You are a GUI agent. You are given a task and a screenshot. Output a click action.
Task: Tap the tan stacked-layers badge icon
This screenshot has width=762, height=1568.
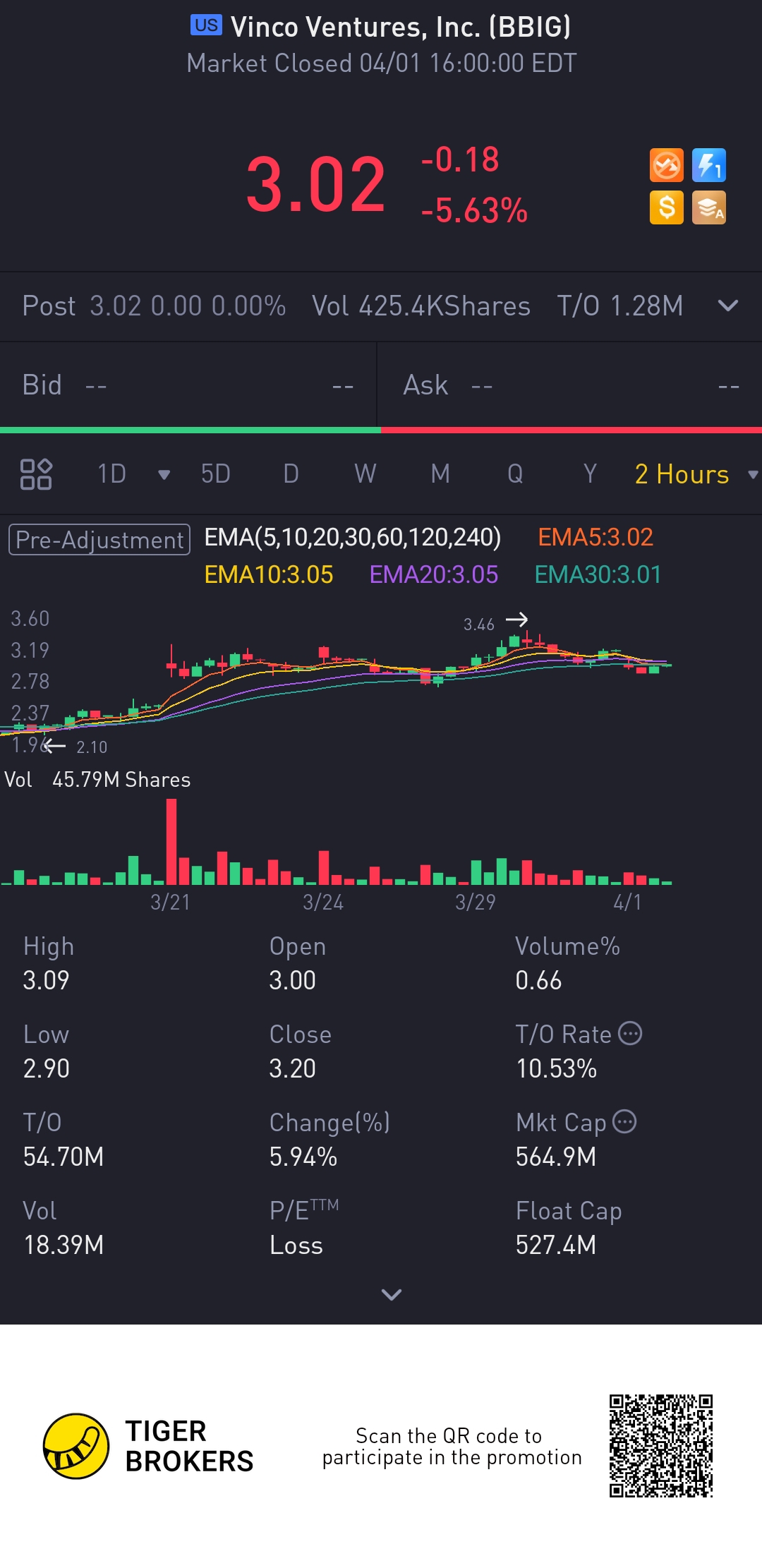coord(709,208)
